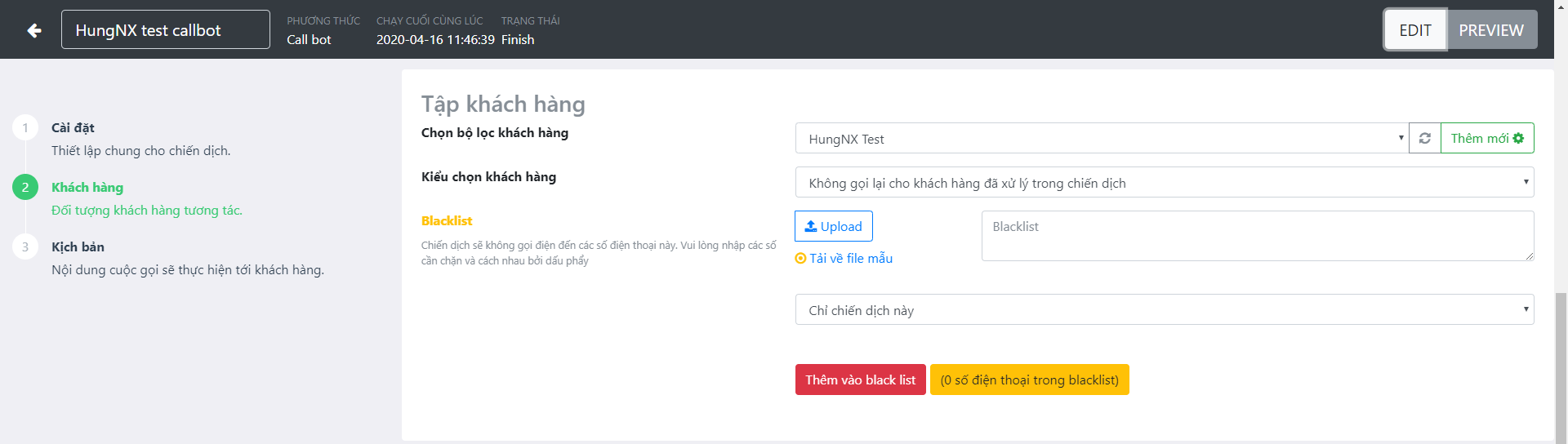Click the step 2 circle icon

coord(25,187)
